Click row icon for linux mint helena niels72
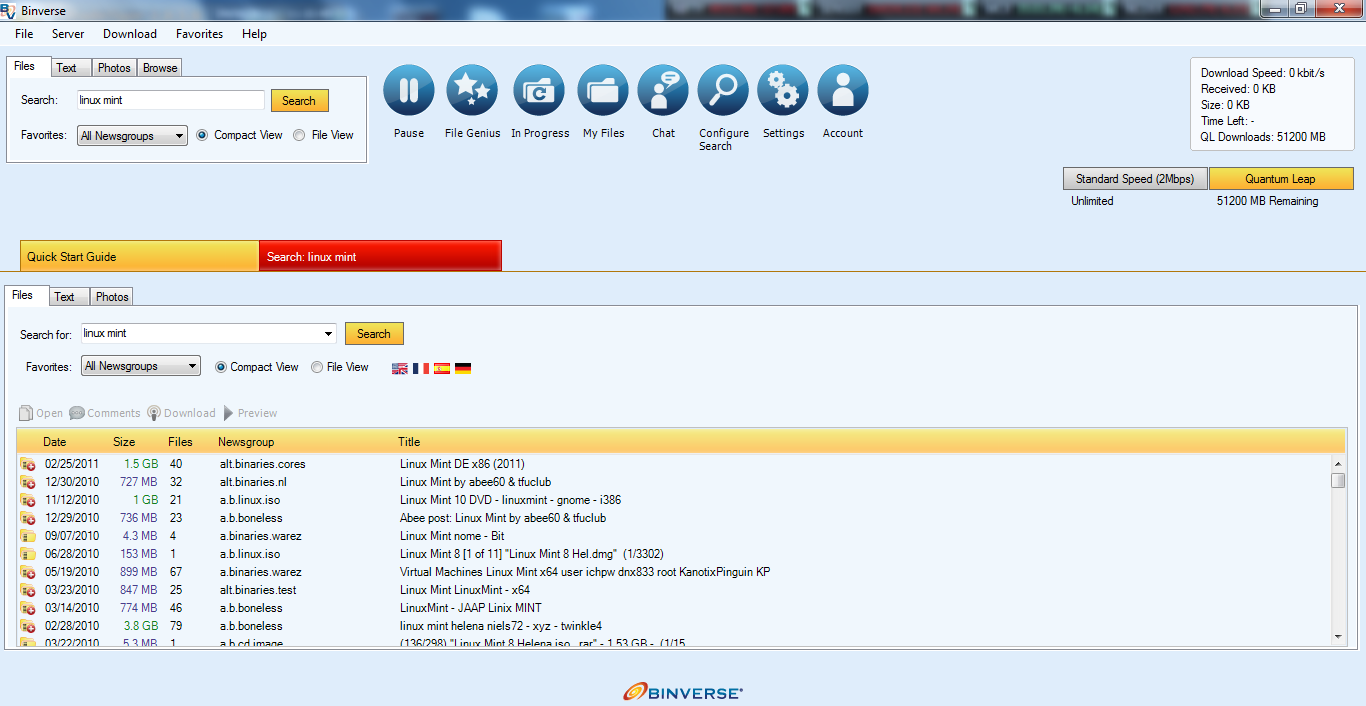1366x706 pixels. coord(28,626)
